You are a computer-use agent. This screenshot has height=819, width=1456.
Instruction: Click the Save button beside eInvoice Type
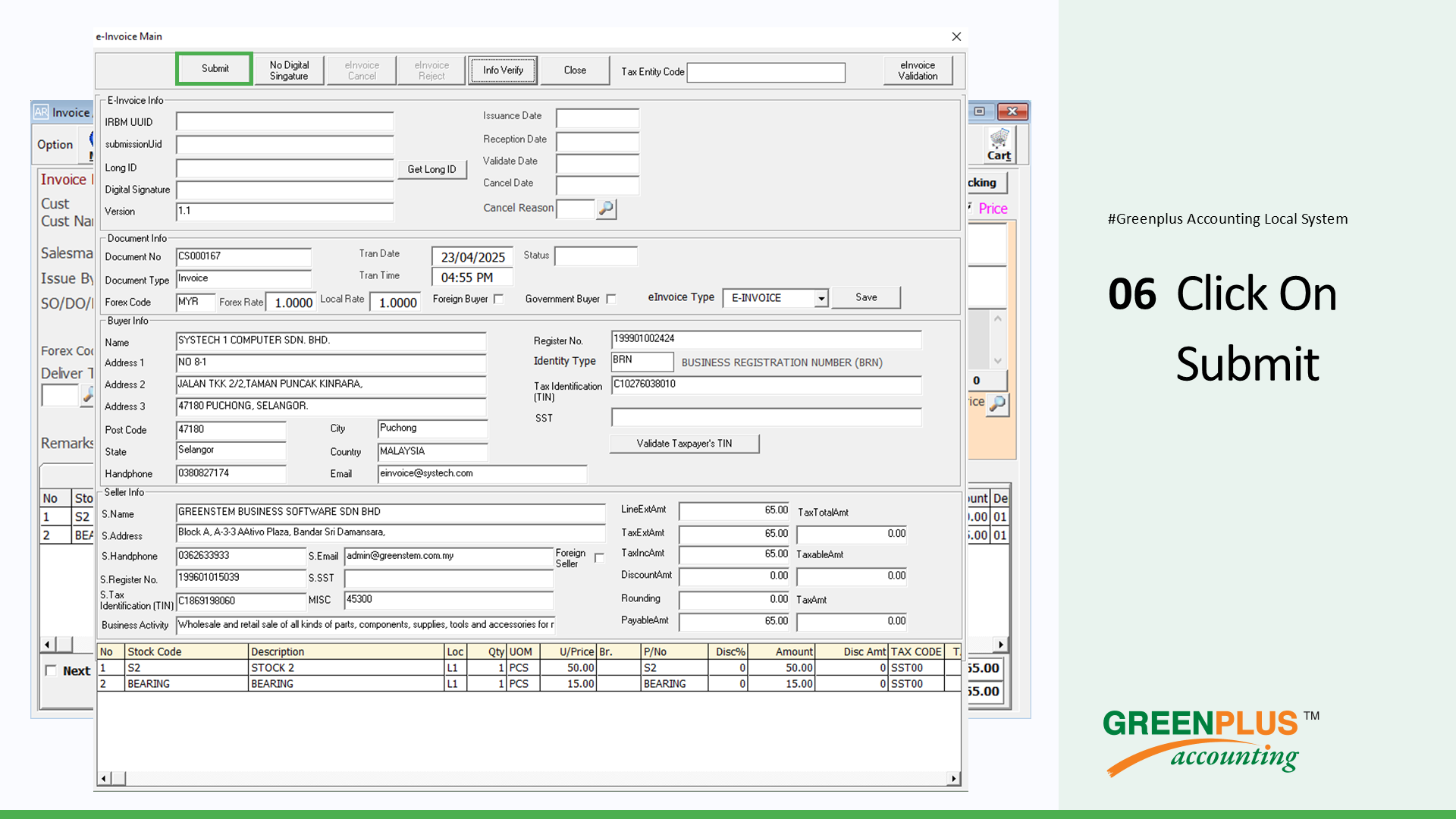point(866,297)
